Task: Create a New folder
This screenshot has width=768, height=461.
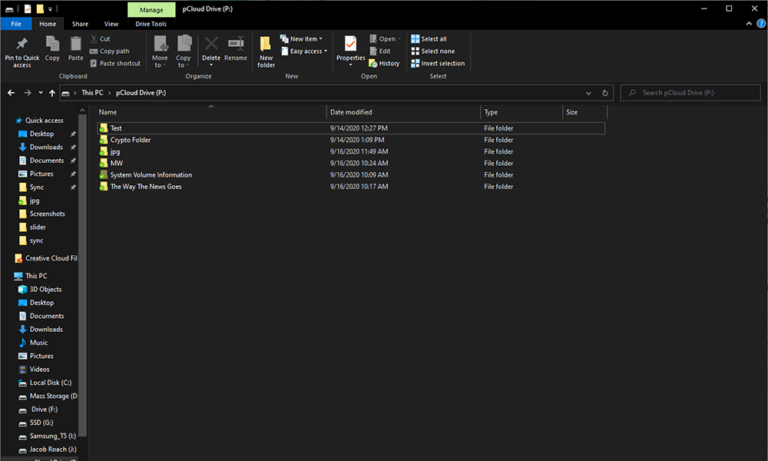Action: point(266,51)
